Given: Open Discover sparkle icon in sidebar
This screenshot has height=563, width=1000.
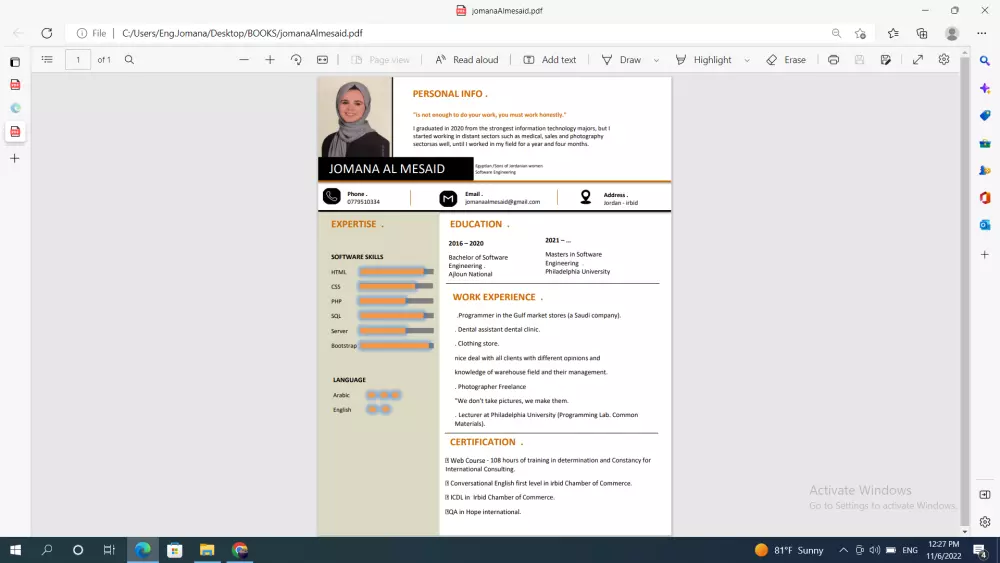Looking at the screenshot, I should (x=985, y=88).
